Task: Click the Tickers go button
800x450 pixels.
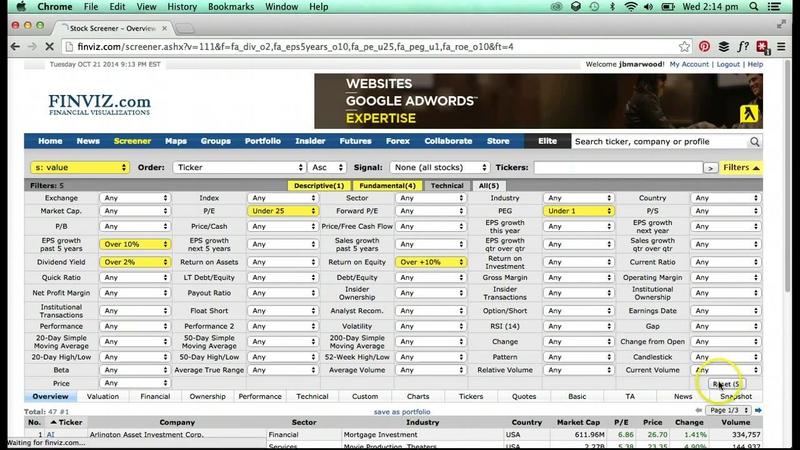Action: [x=710, y=168]
